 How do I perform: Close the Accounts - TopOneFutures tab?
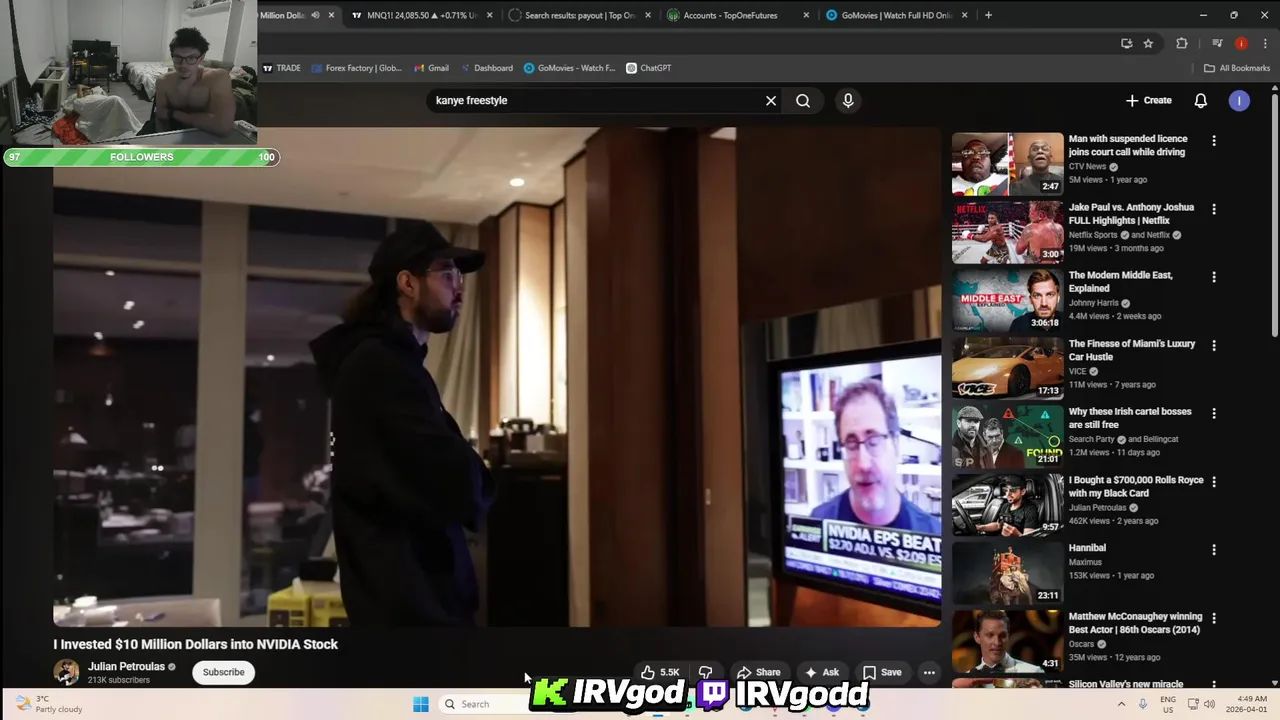click(x=807, y=15)
